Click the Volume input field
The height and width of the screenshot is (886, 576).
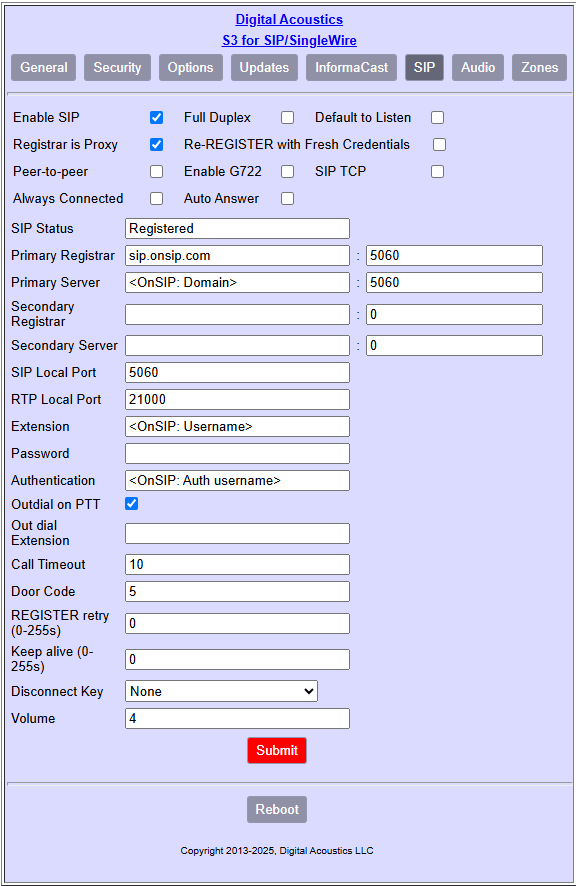pos(237,719)
